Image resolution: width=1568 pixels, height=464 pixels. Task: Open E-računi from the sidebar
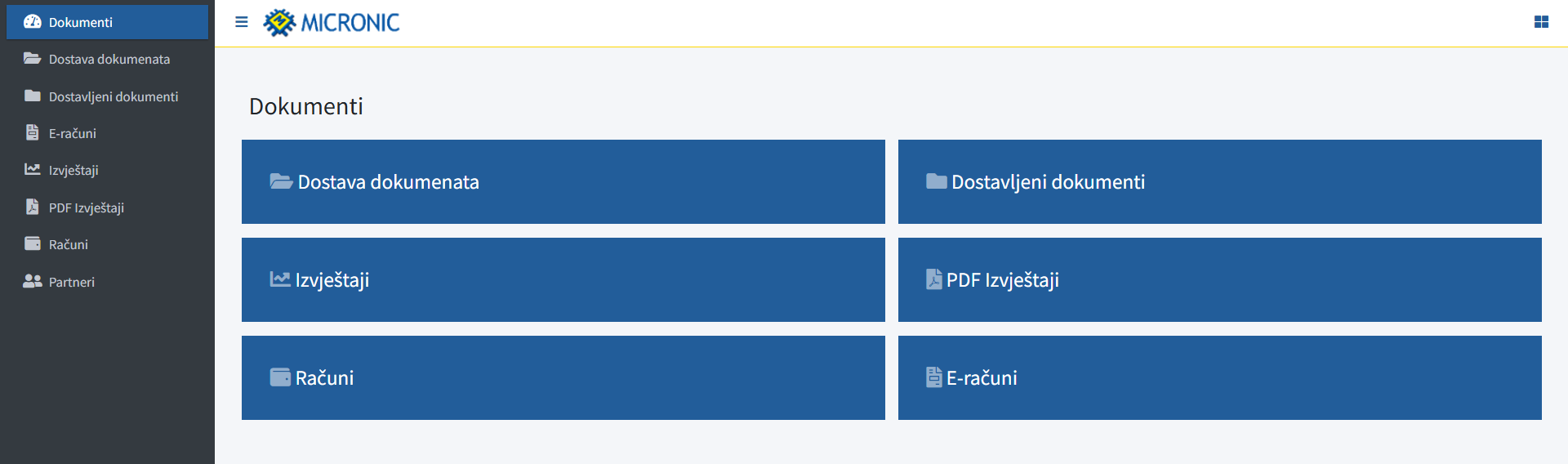[x=72, y=133]
